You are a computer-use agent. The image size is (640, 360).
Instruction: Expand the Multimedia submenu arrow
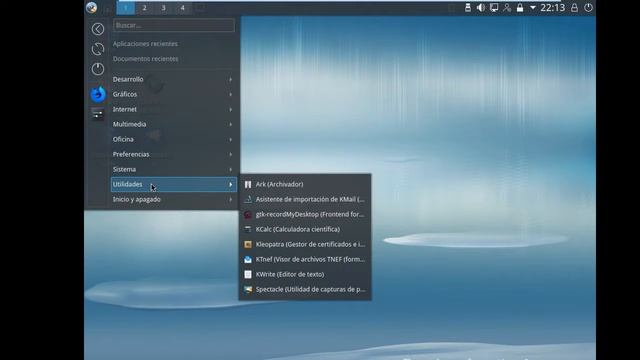[231, 124]
